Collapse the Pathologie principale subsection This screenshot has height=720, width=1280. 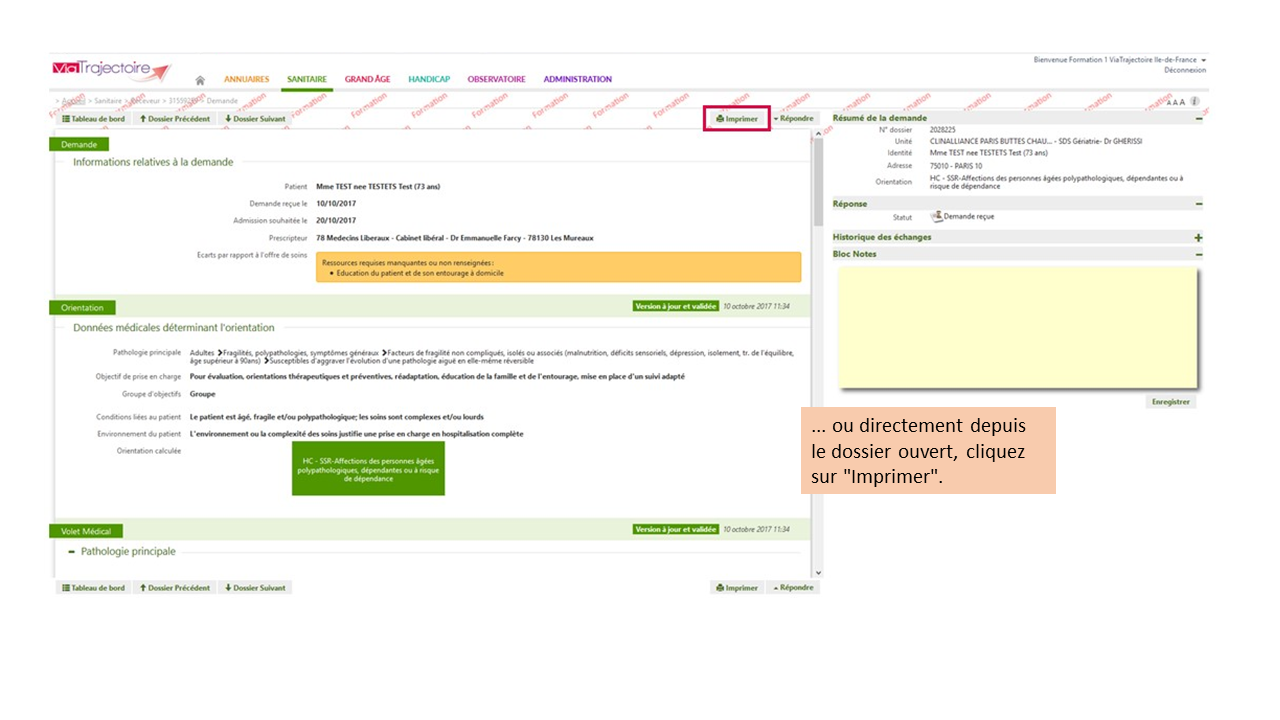point(71,552)
